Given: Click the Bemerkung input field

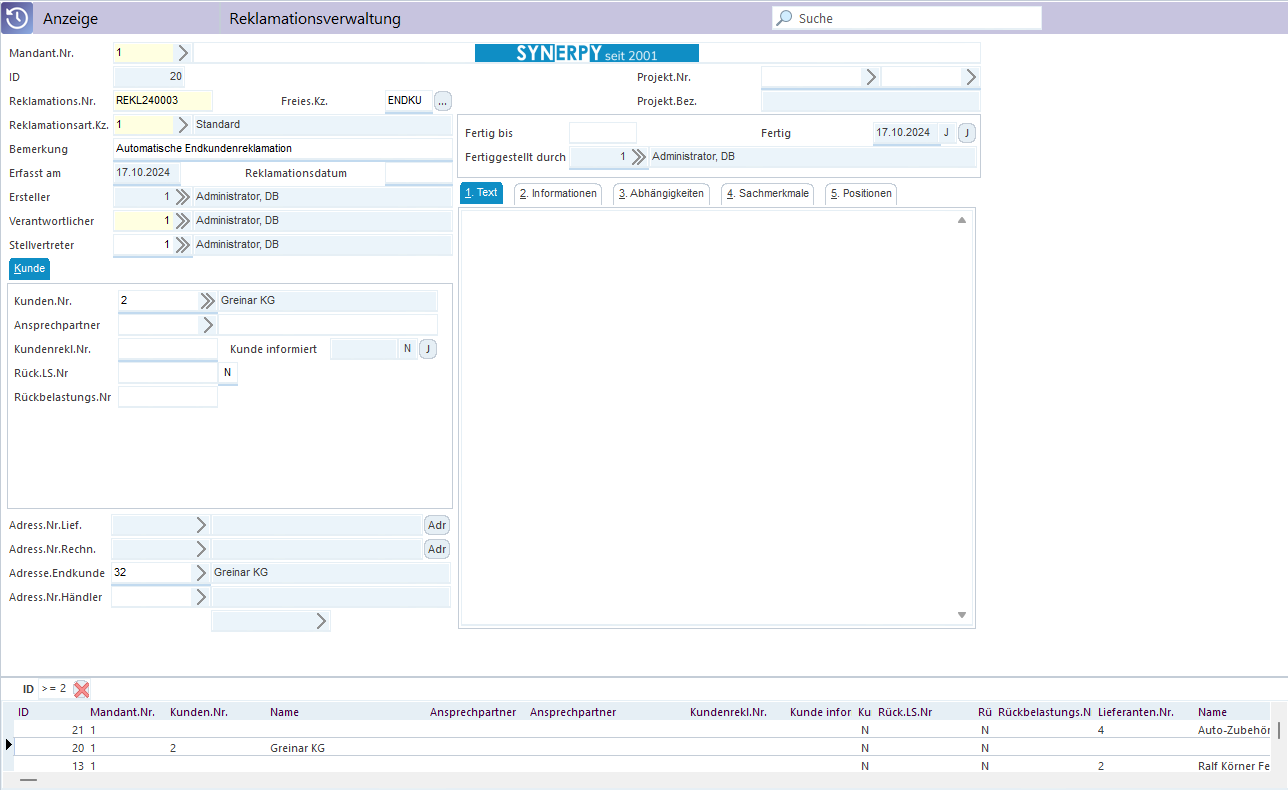Looking at the screenshot, I should tap(283, 149).
